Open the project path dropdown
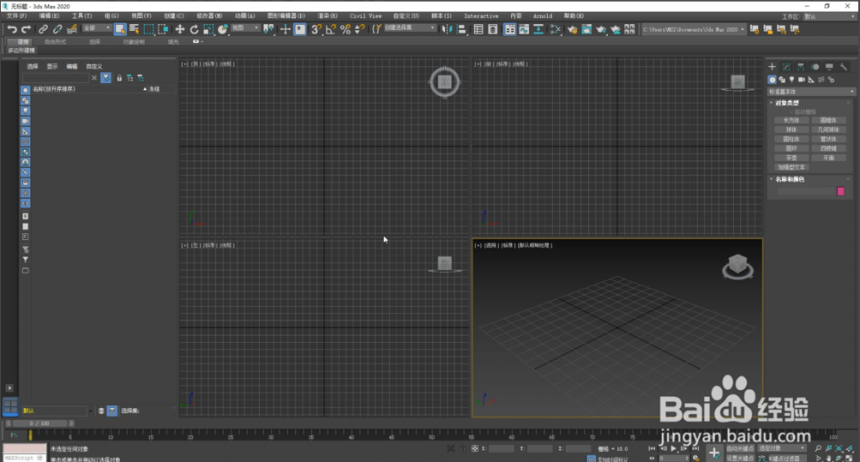 693,29
